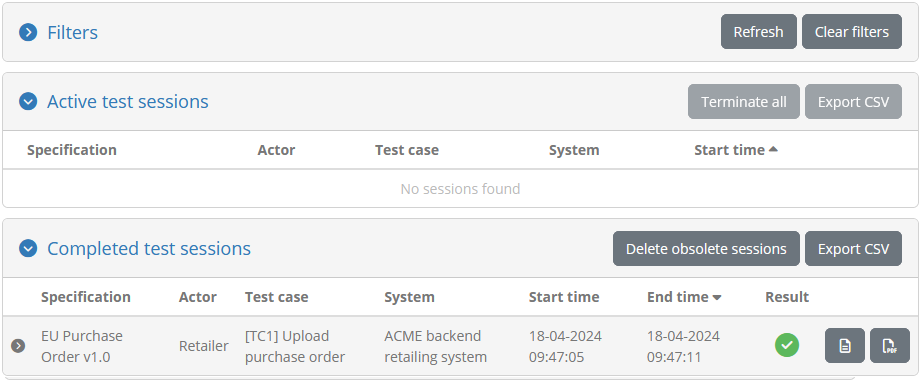Sort completed sessions by End time arrow
The image size is (921, 382).
(x=717, y=297)
